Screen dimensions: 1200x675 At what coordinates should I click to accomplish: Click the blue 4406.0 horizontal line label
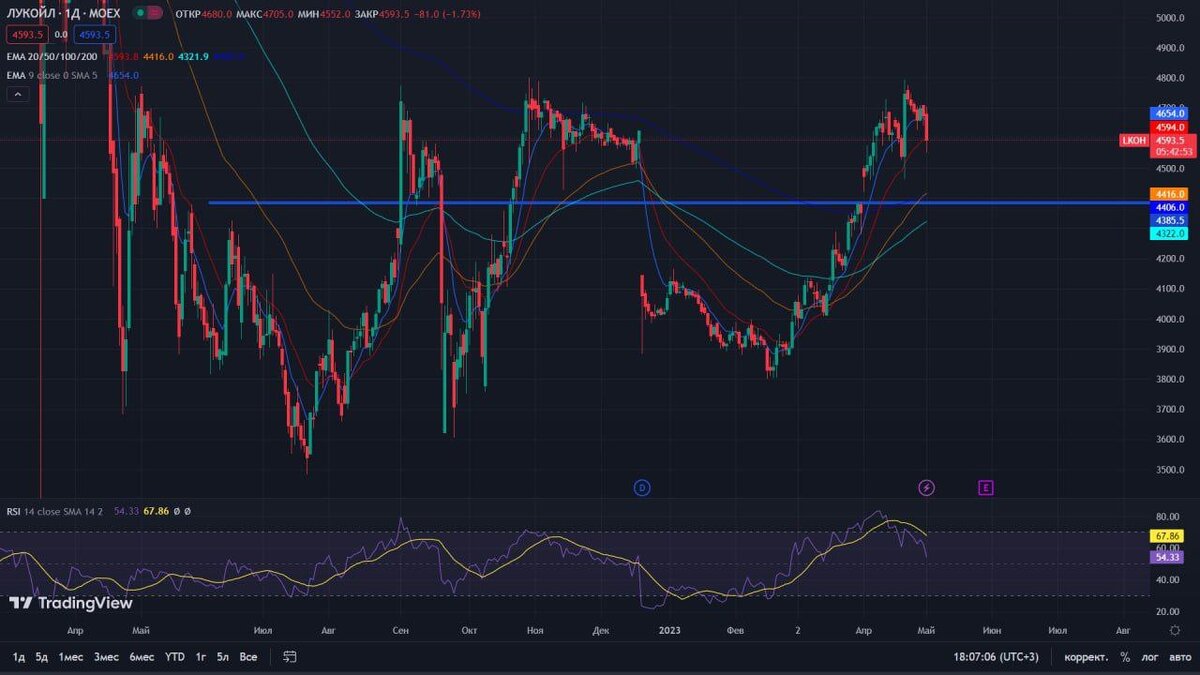point(1169,206)
